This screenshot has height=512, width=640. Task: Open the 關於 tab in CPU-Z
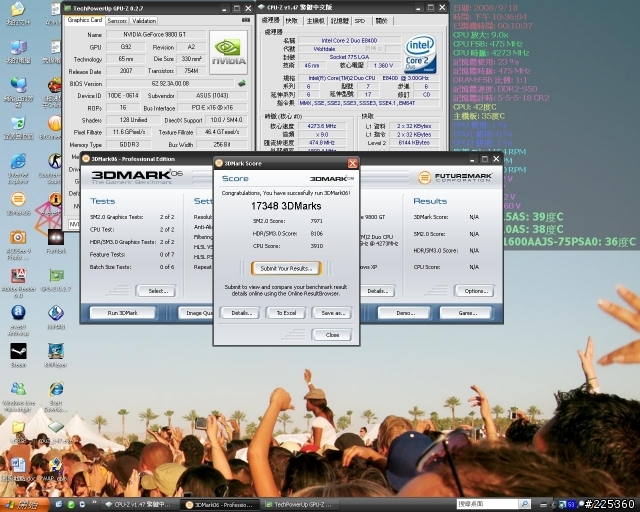382,20
